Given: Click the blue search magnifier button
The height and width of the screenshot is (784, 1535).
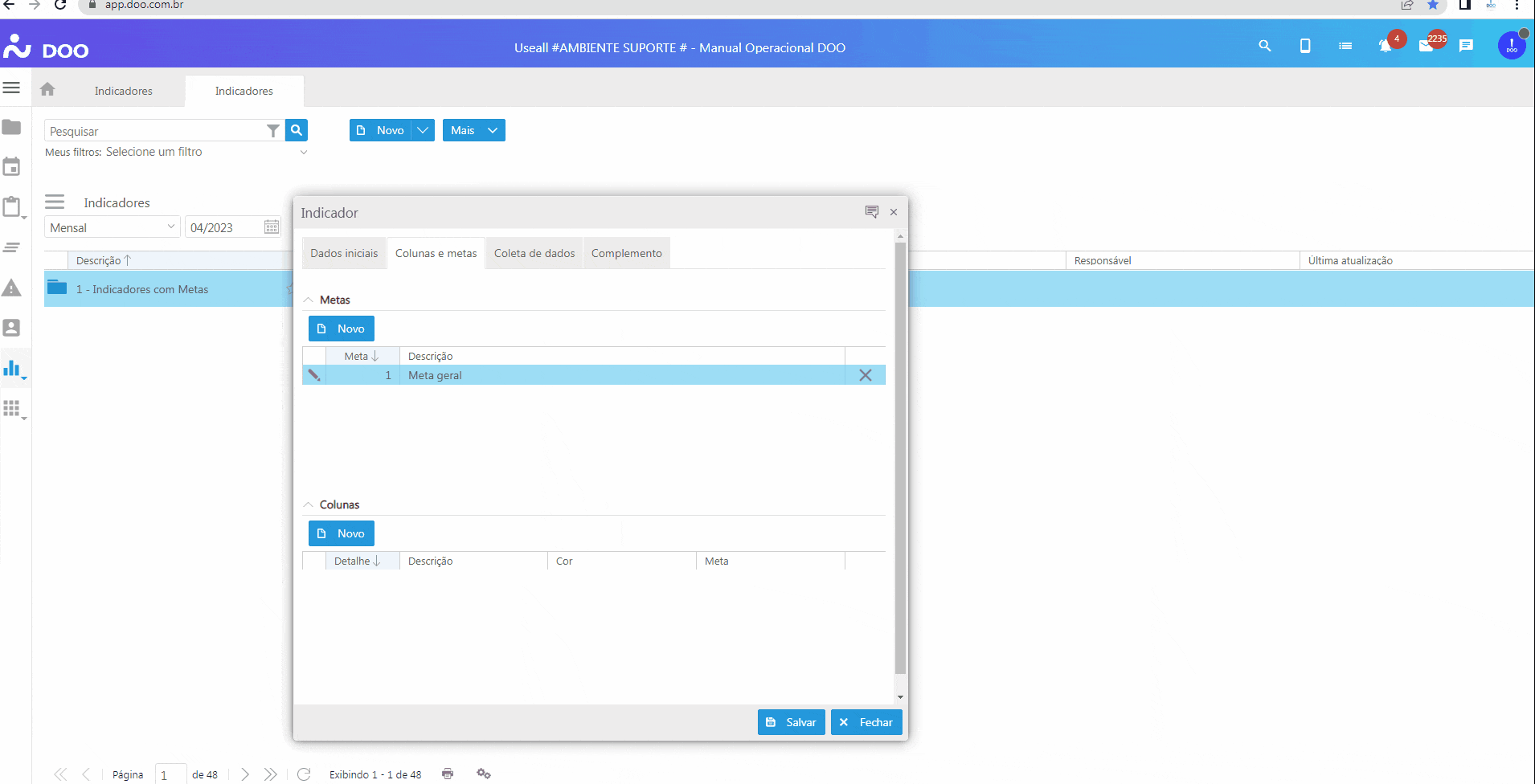Looking at the screenshot, I should pyautogui.click(x=297, y=130).
